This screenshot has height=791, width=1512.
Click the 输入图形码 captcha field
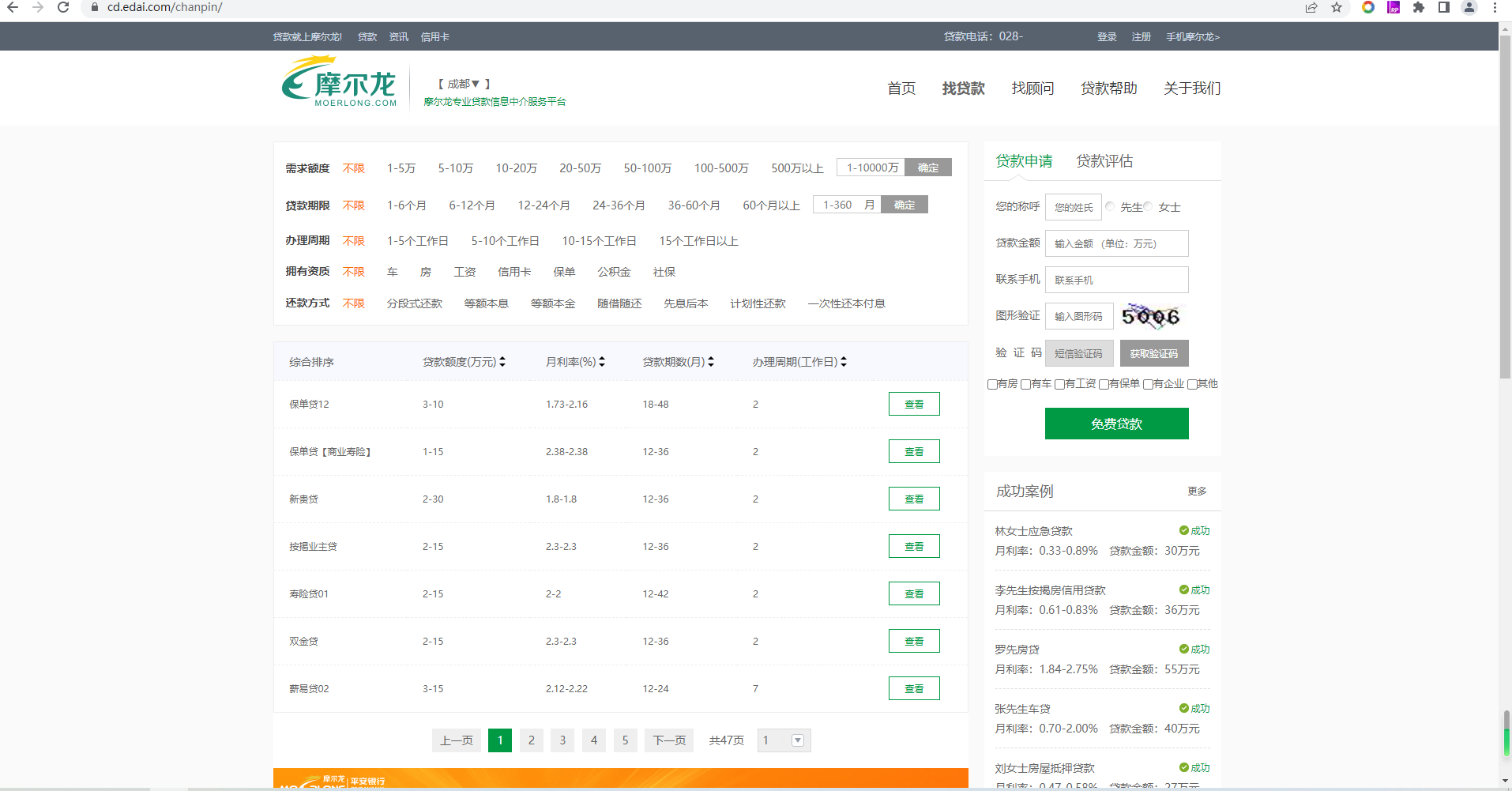[x=1079, y=316]
